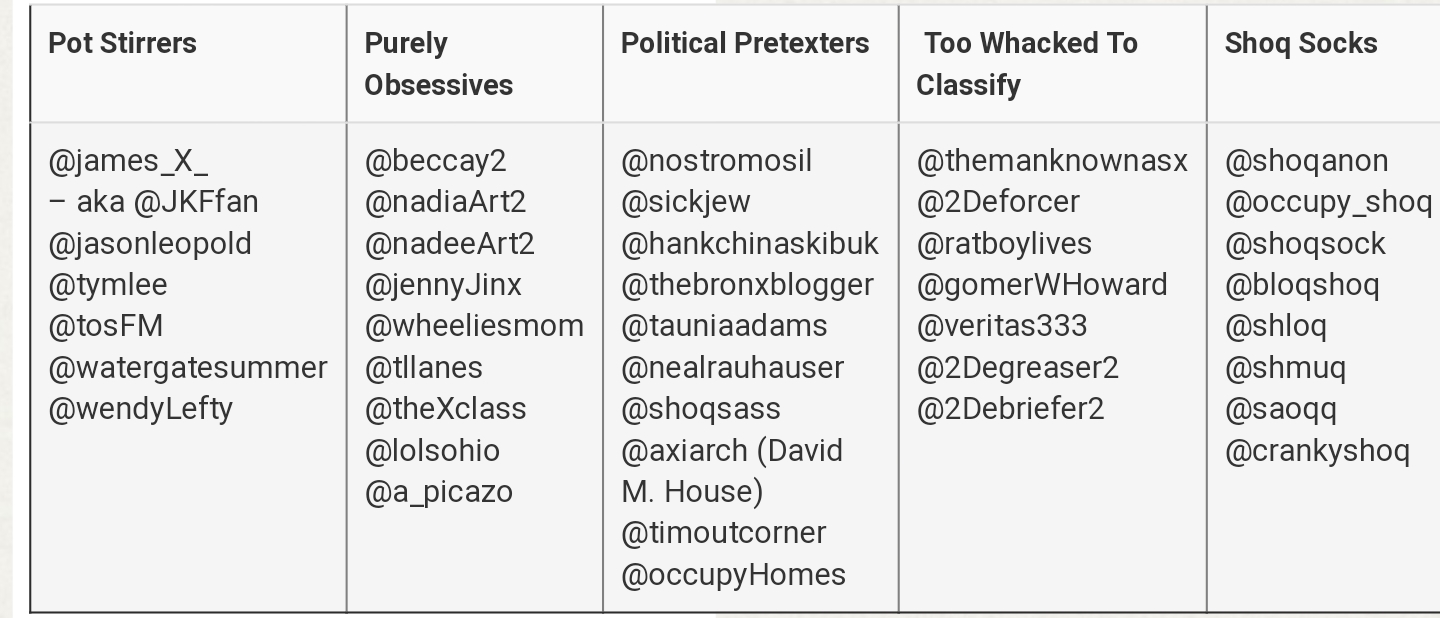The height and width of the screenshot is (618, 1440).
Task: Click the Shoq Socks column header
Action: (1301, 43)
